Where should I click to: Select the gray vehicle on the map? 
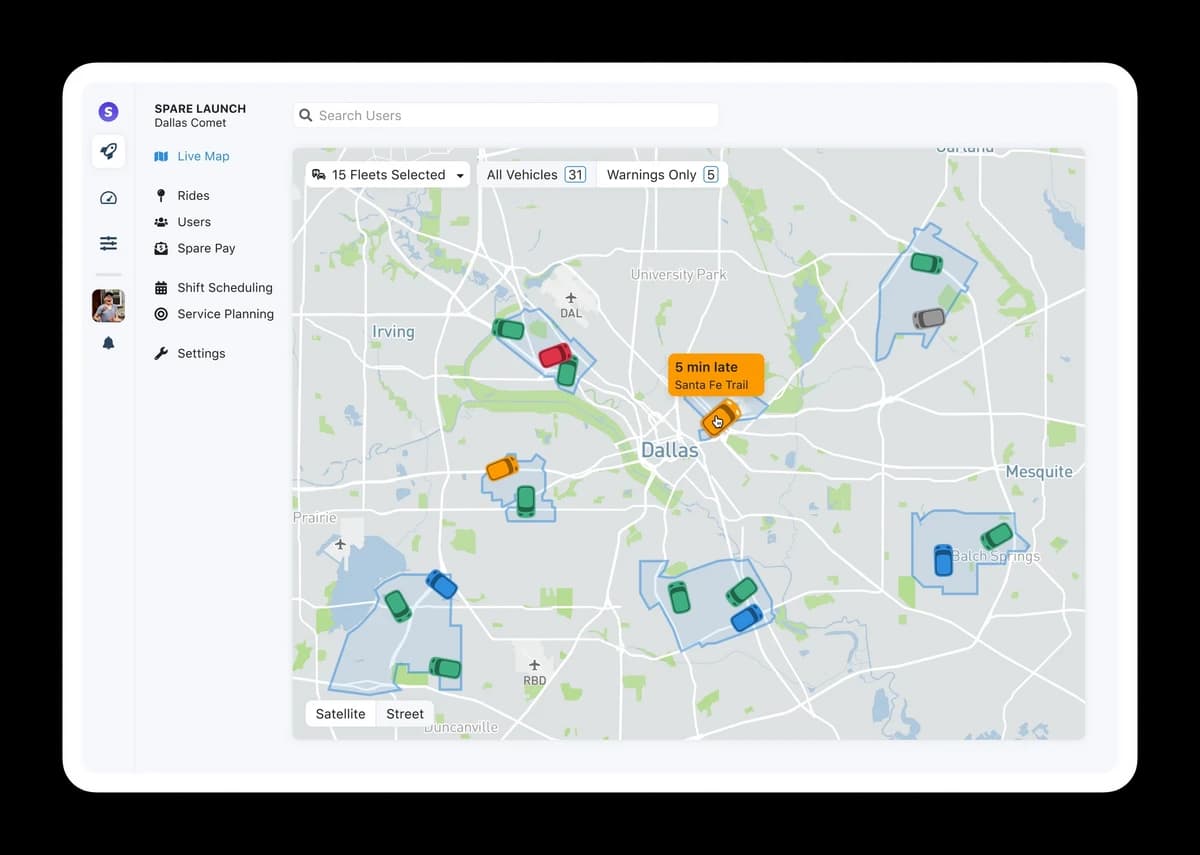coord(928,318)
